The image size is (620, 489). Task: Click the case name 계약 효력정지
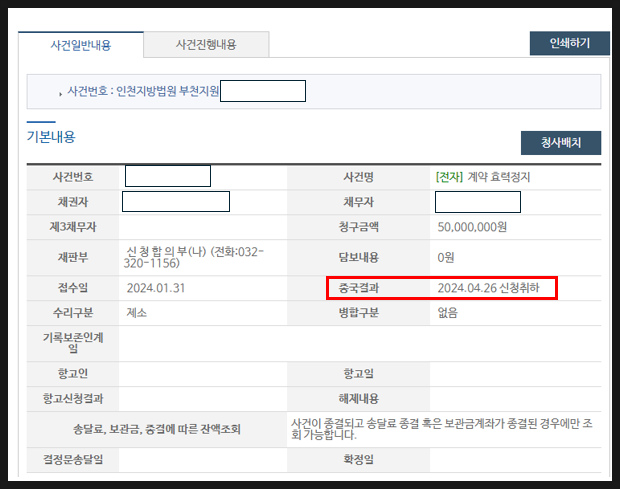click(483, 177)
